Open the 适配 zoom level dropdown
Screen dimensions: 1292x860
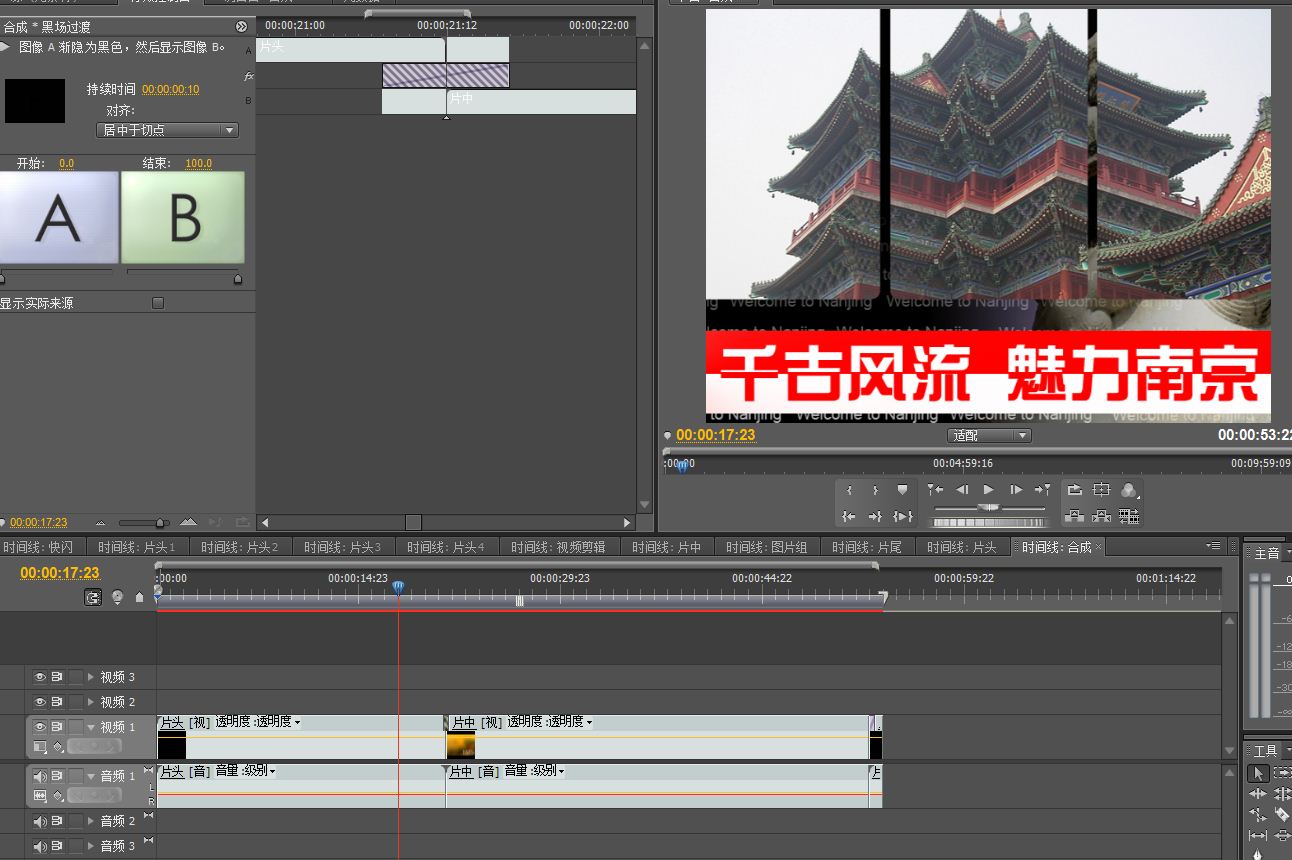(x=989, y=436)
